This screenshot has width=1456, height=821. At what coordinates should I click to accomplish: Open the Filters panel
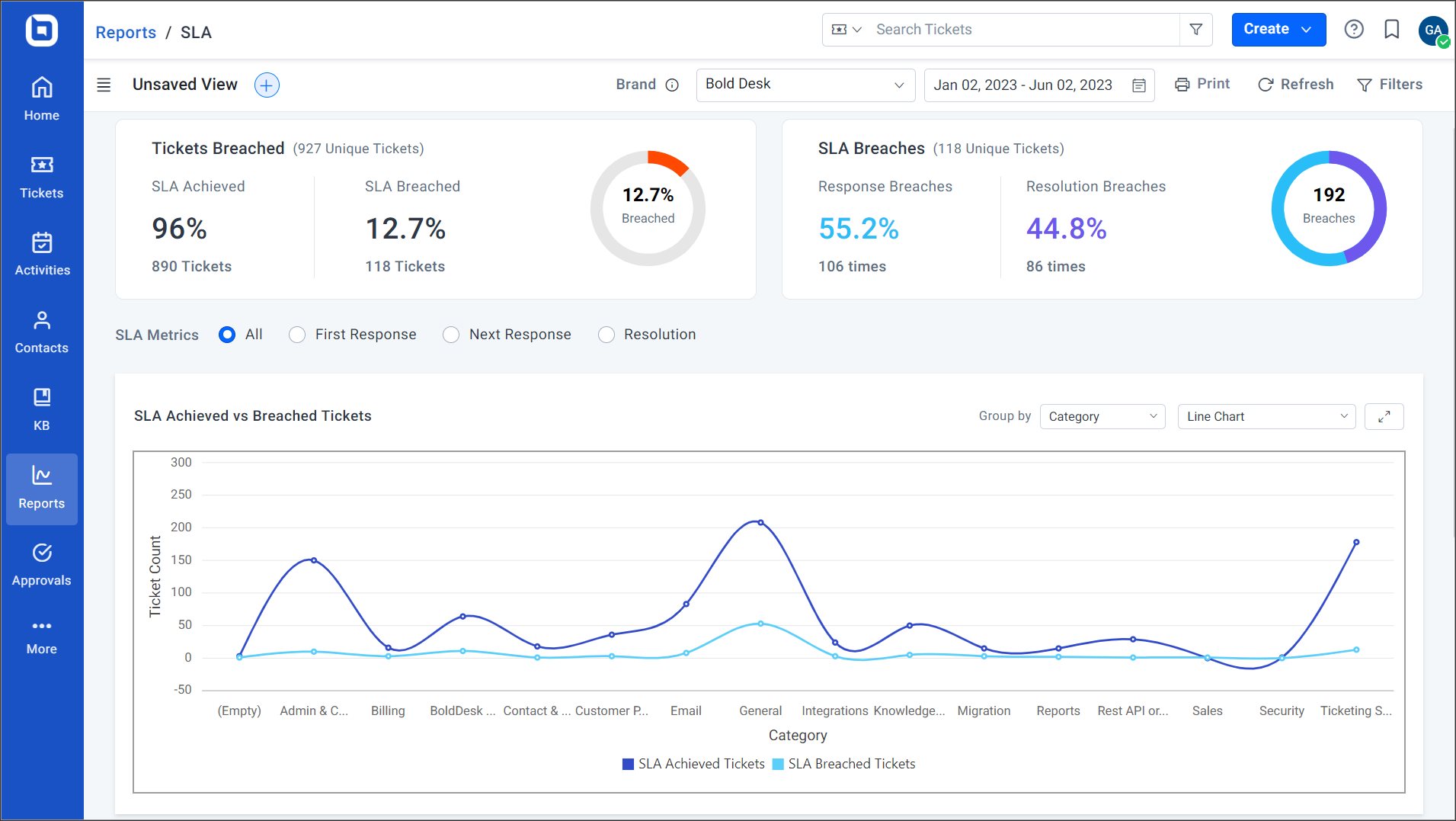1390,85
